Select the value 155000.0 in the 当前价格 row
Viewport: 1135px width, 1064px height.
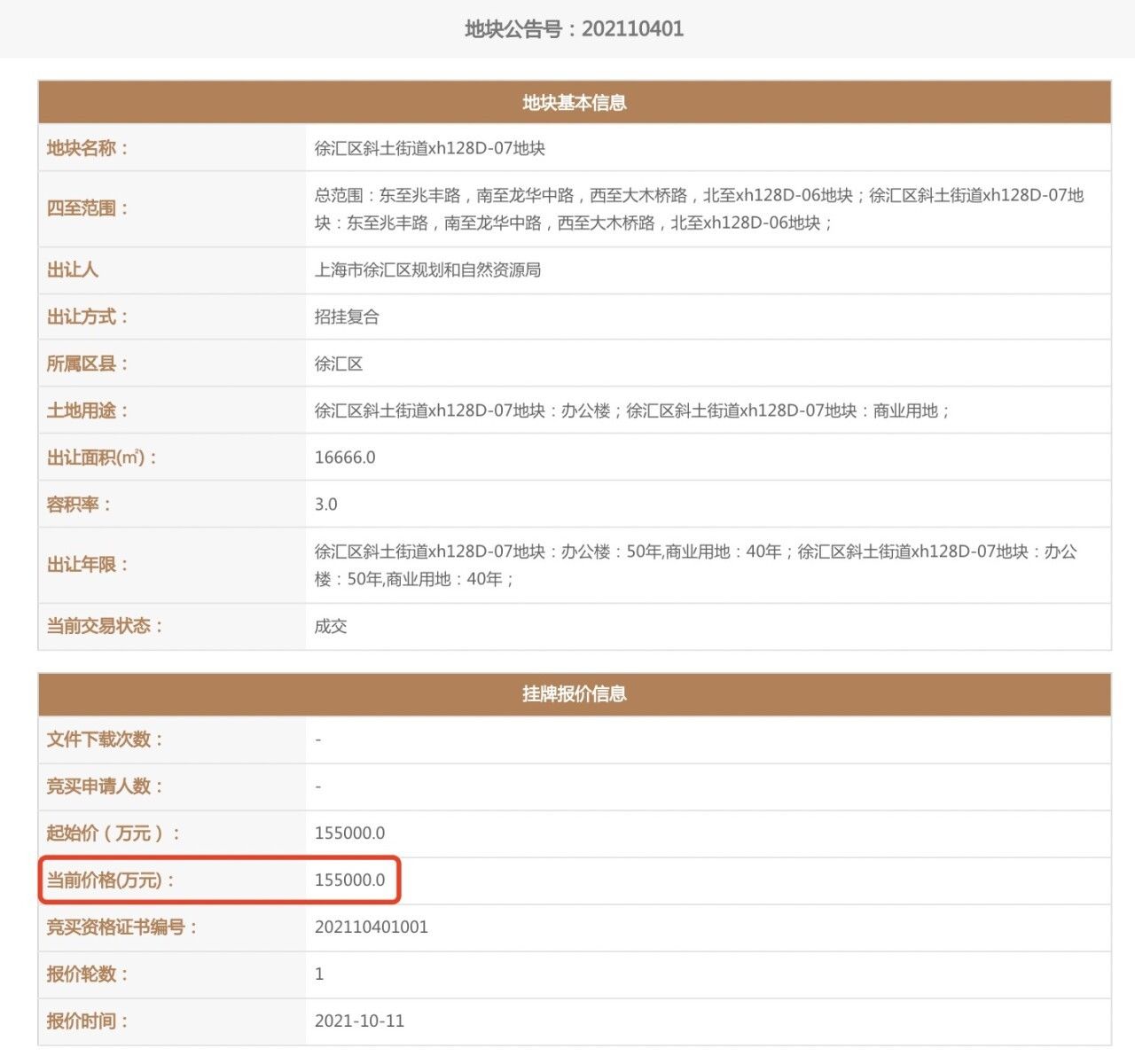[350, 880]
